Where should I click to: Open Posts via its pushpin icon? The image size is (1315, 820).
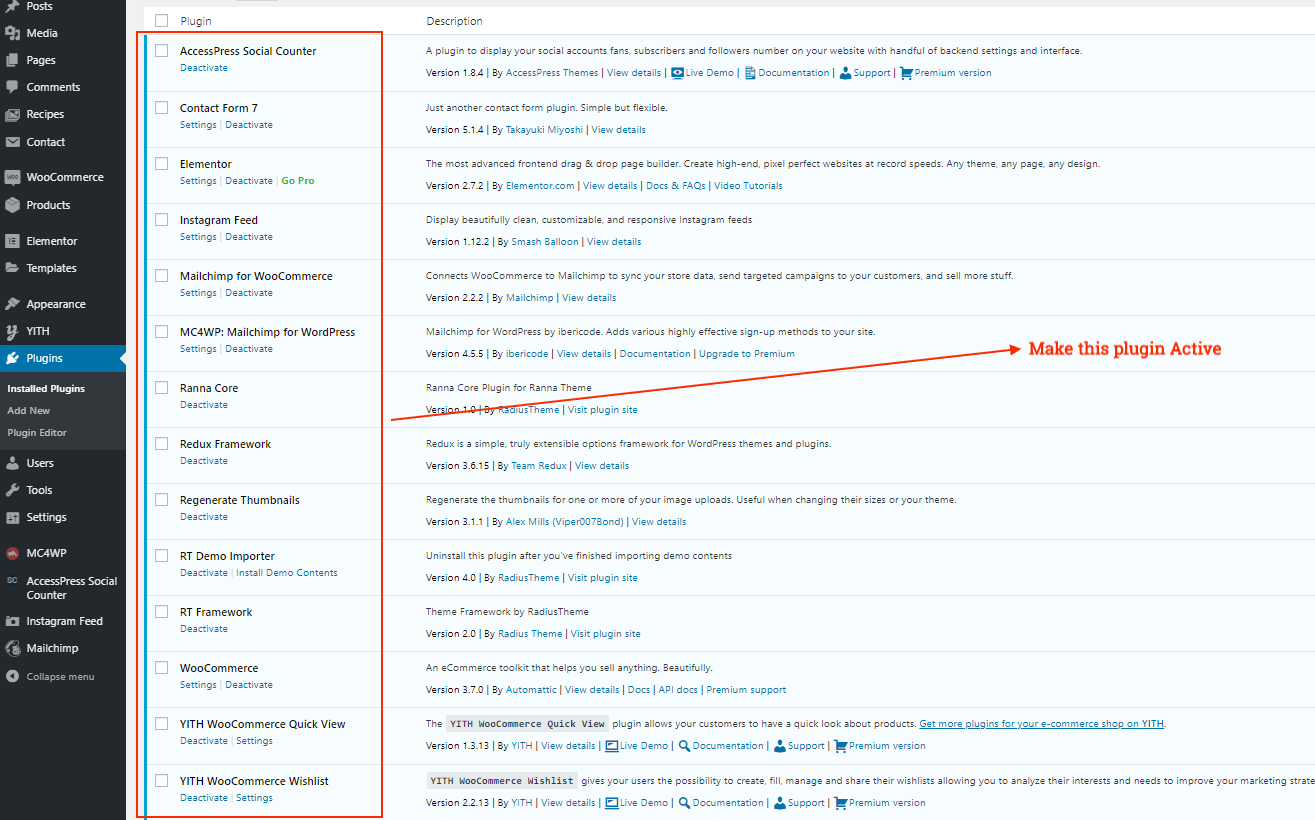pos(12,6)
